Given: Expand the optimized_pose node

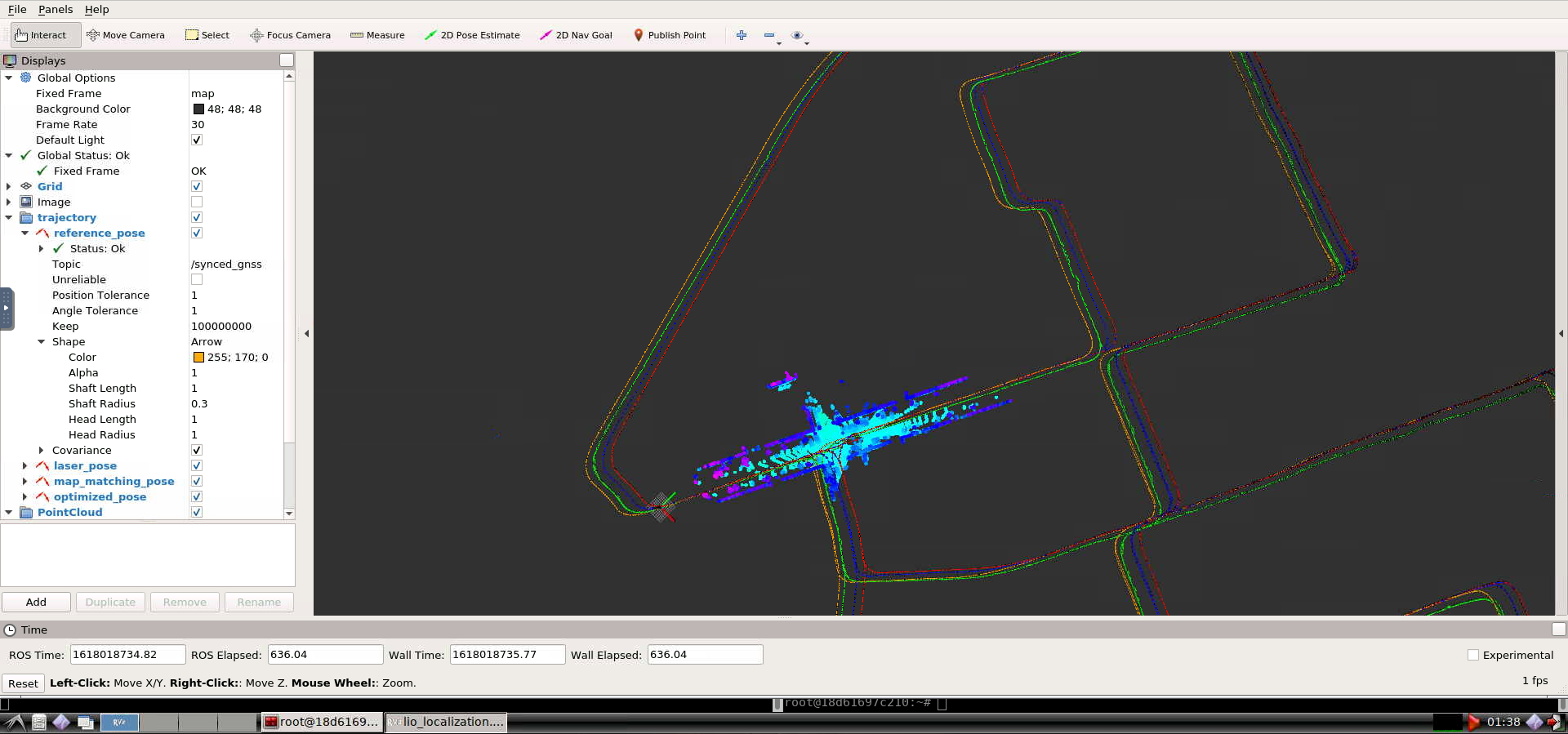Looking at the screenshot, I should (x=25, y=496).
